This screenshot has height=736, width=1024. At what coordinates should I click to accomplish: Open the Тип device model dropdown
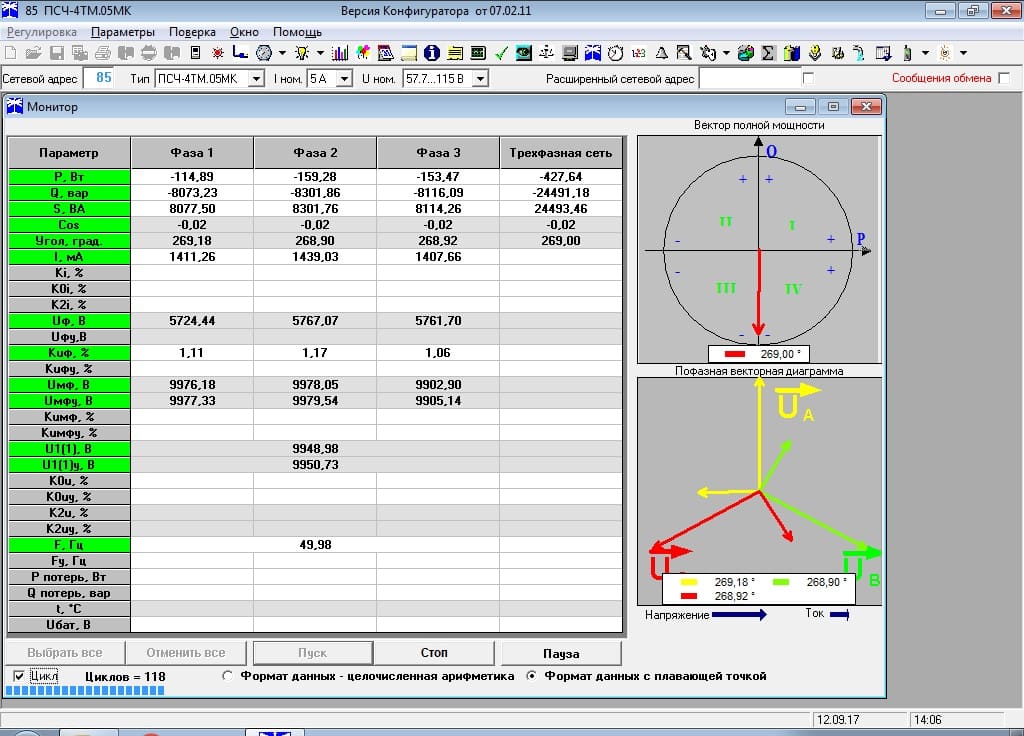pos(256,78)
